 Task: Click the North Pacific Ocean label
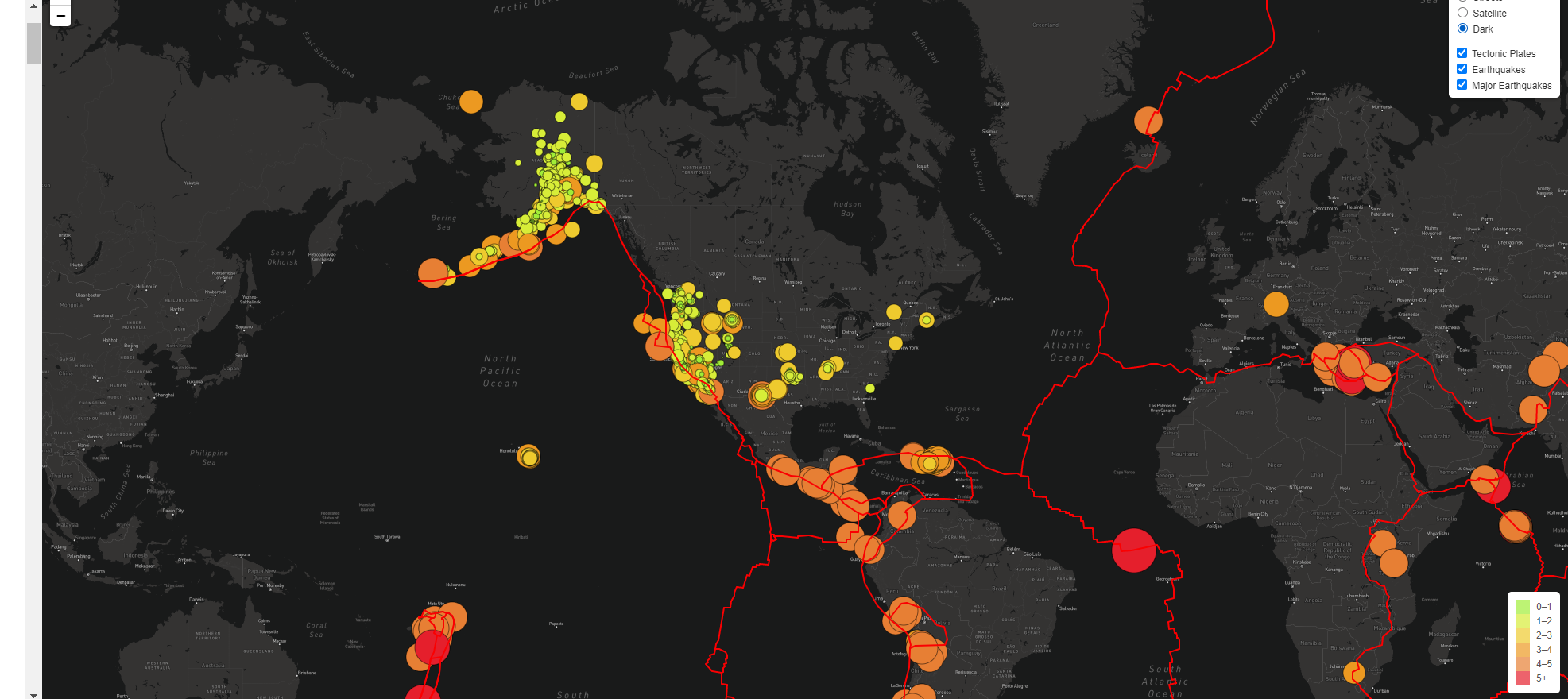[501, 371]
